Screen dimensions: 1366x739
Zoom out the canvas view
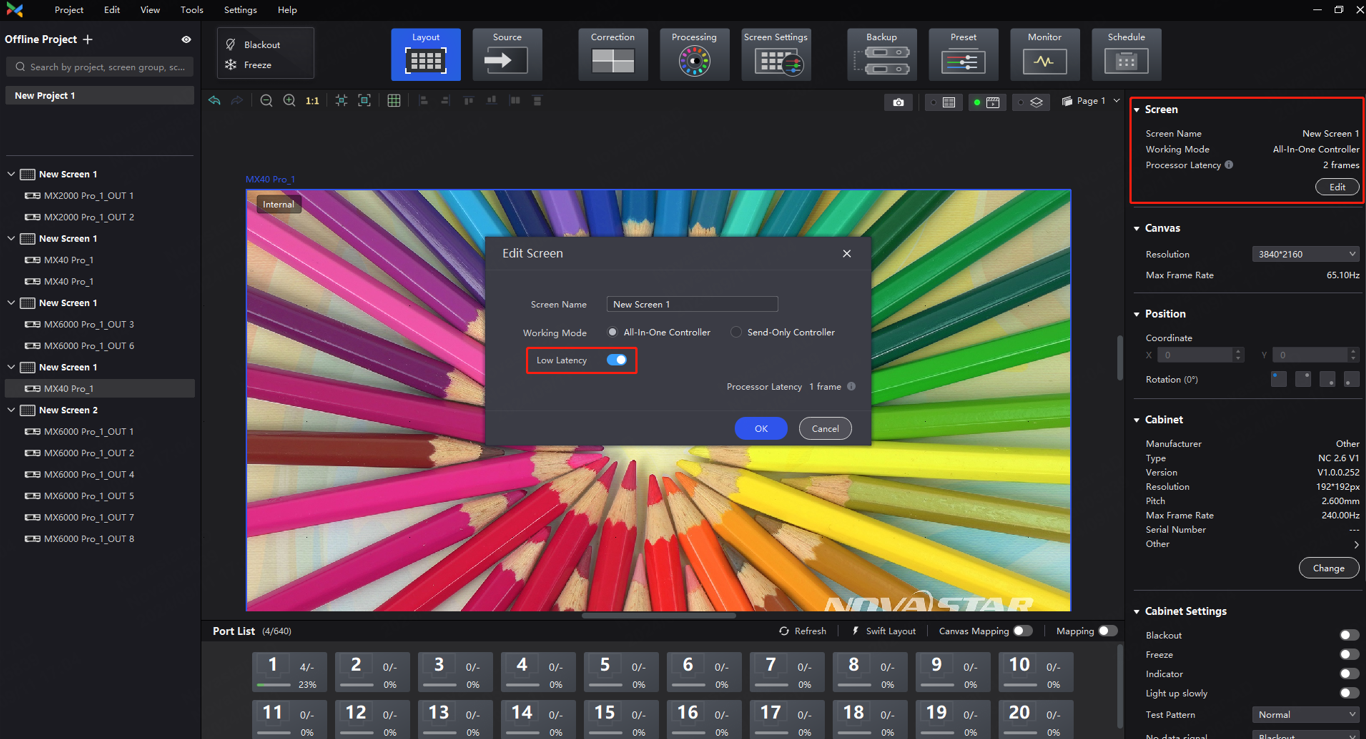pyautogui.click(x=266, y=101)
